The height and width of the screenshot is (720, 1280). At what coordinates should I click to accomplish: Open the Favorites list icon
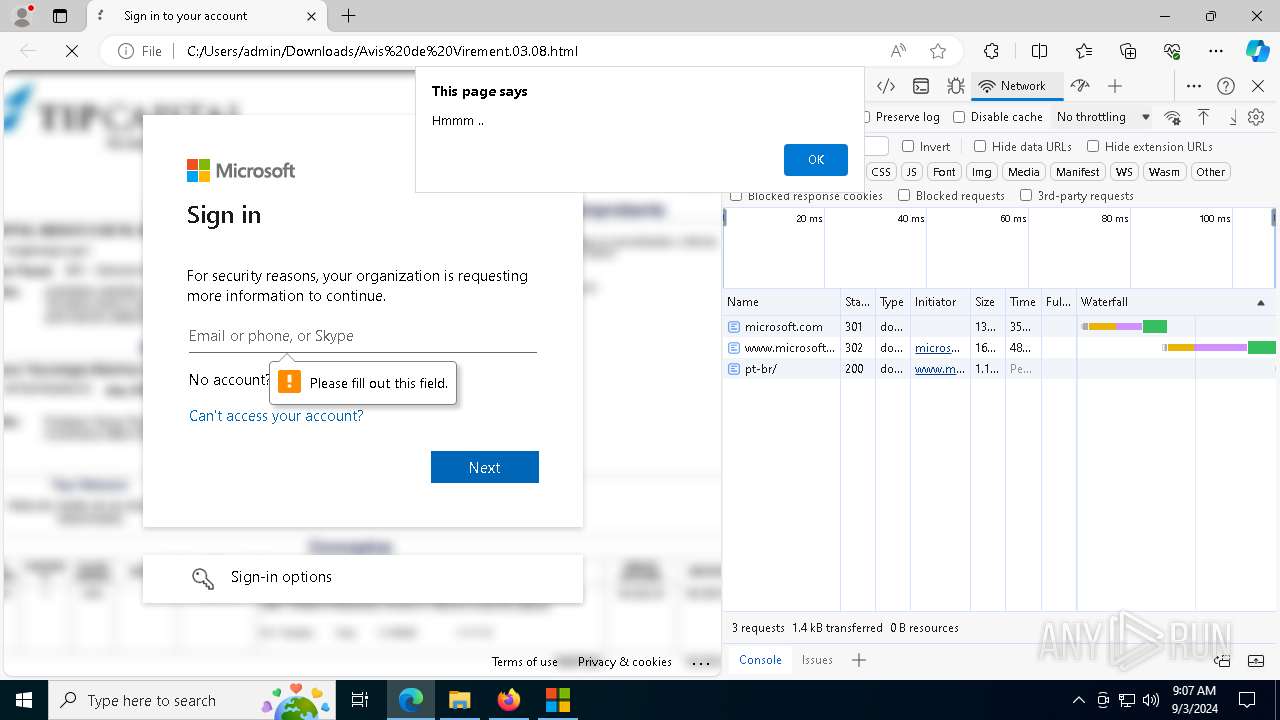[x=1084, y=51]
